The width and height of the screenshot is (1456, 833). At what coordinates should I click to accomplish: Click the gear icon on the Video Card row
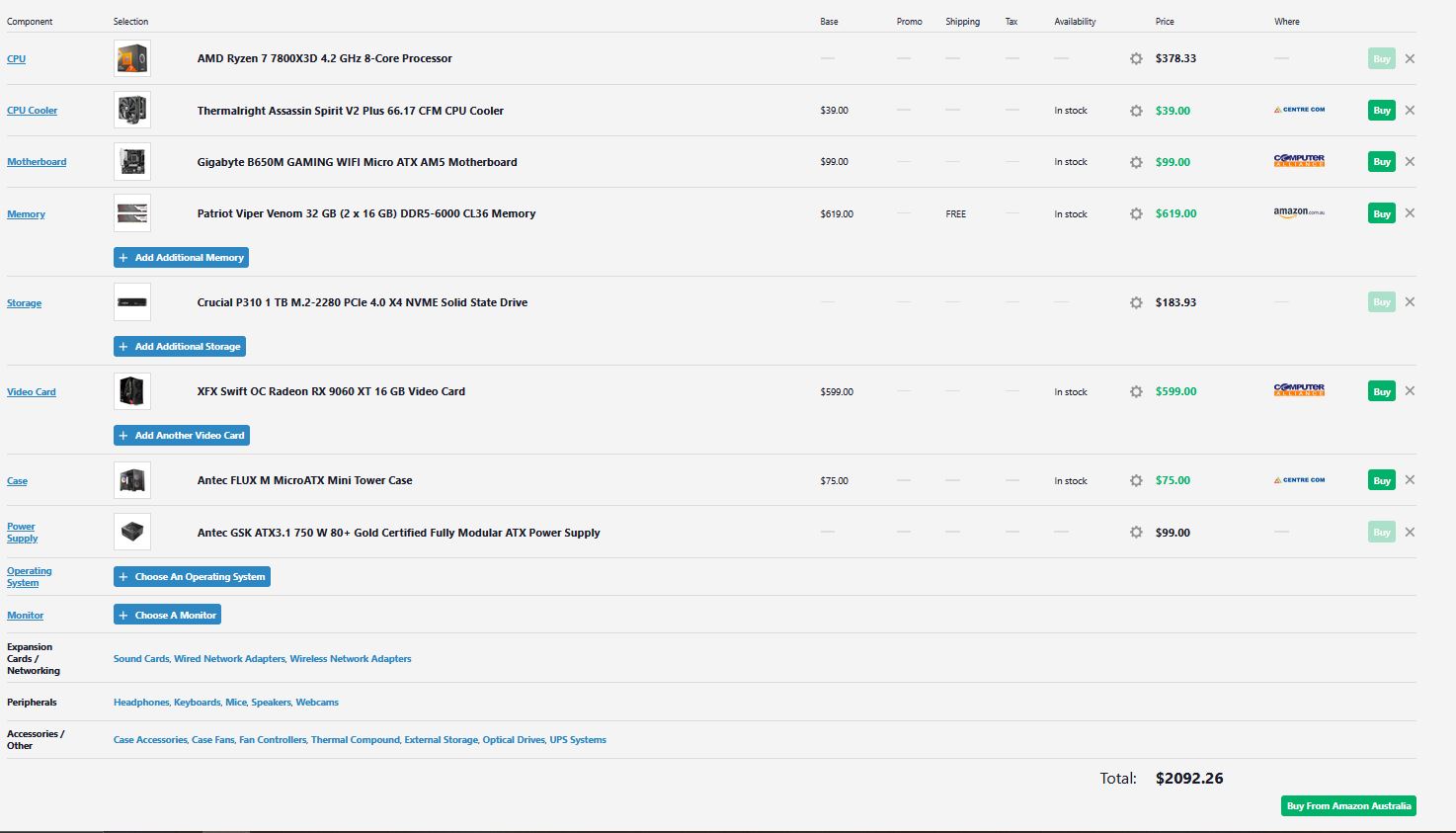pyautogui.click(x=1136, y=391)
